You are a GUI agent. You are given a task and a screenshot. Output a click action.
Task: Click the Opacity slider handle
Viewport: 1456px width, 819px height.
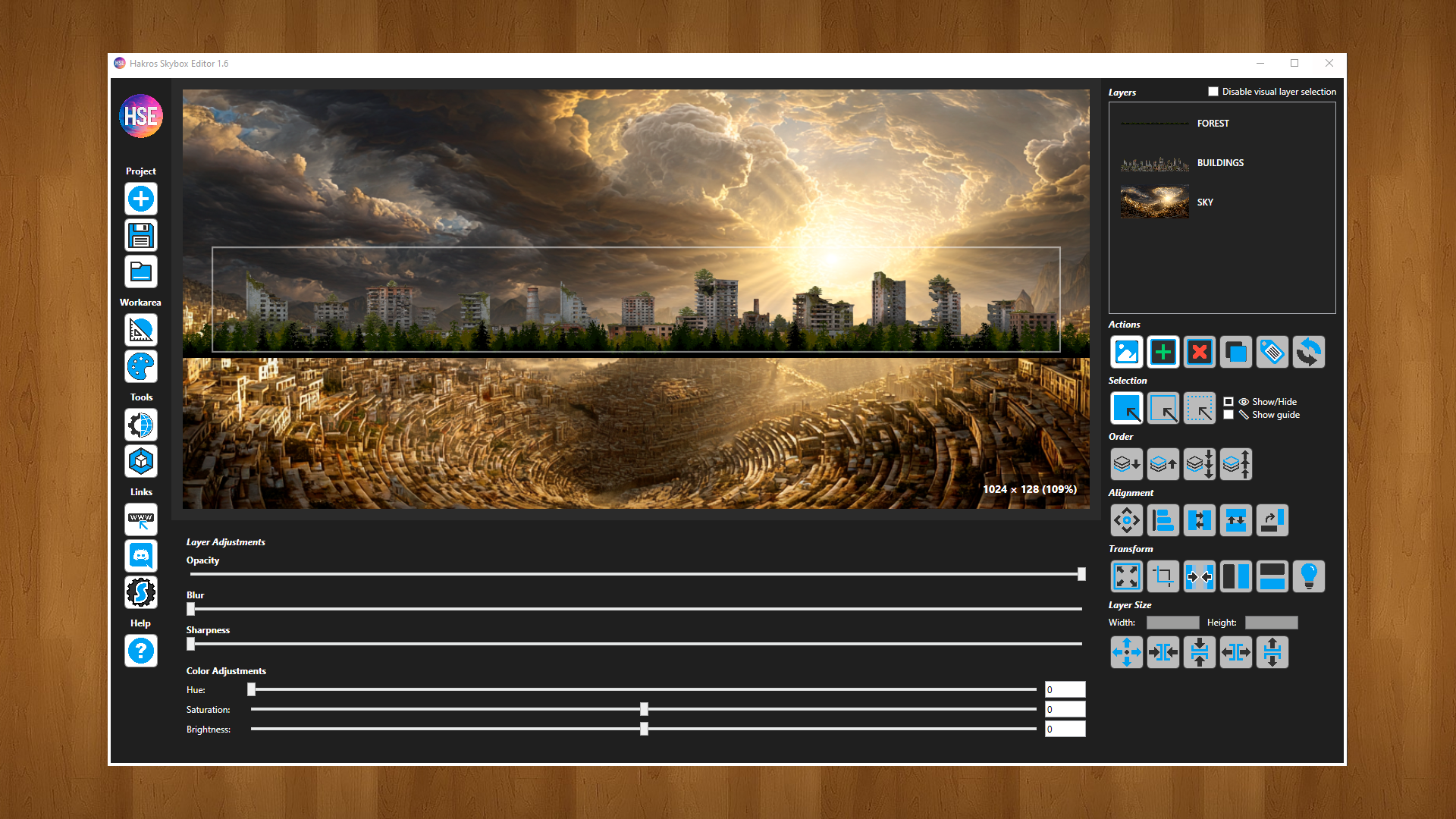[x=1081, y=574]
